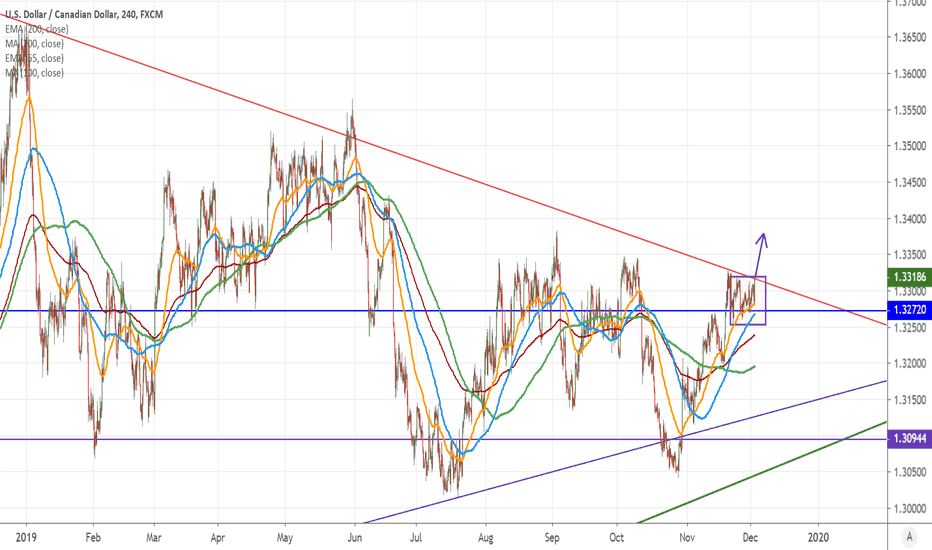Select the EMA (200, close) indicator legend
The height and width of the screenshot is (550, 932).
[x=35, y=29]
